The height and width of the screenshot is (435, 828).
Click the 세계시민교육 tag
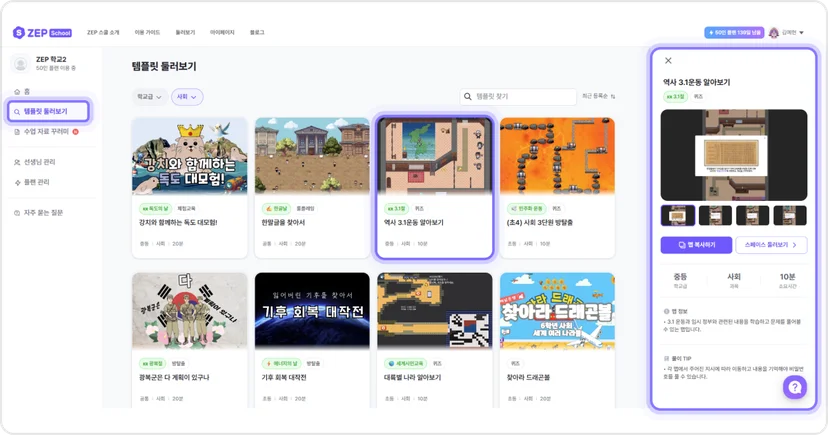click(406, 364)
